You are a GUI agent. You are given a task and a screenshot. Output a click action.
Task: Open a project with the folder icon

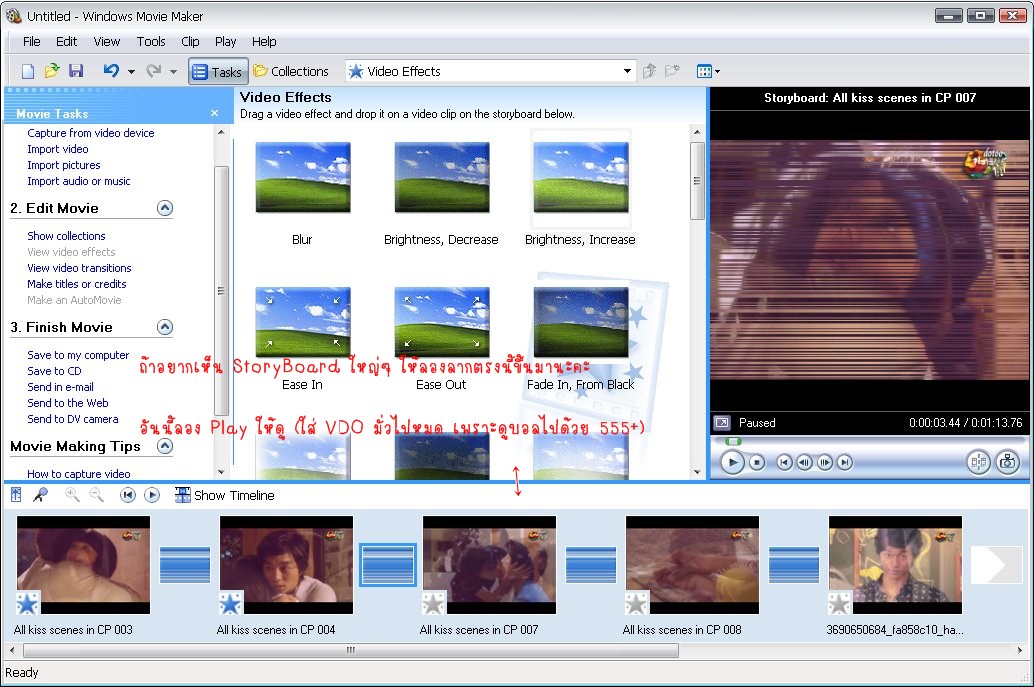pyautogui.click(x=51, y=71)
